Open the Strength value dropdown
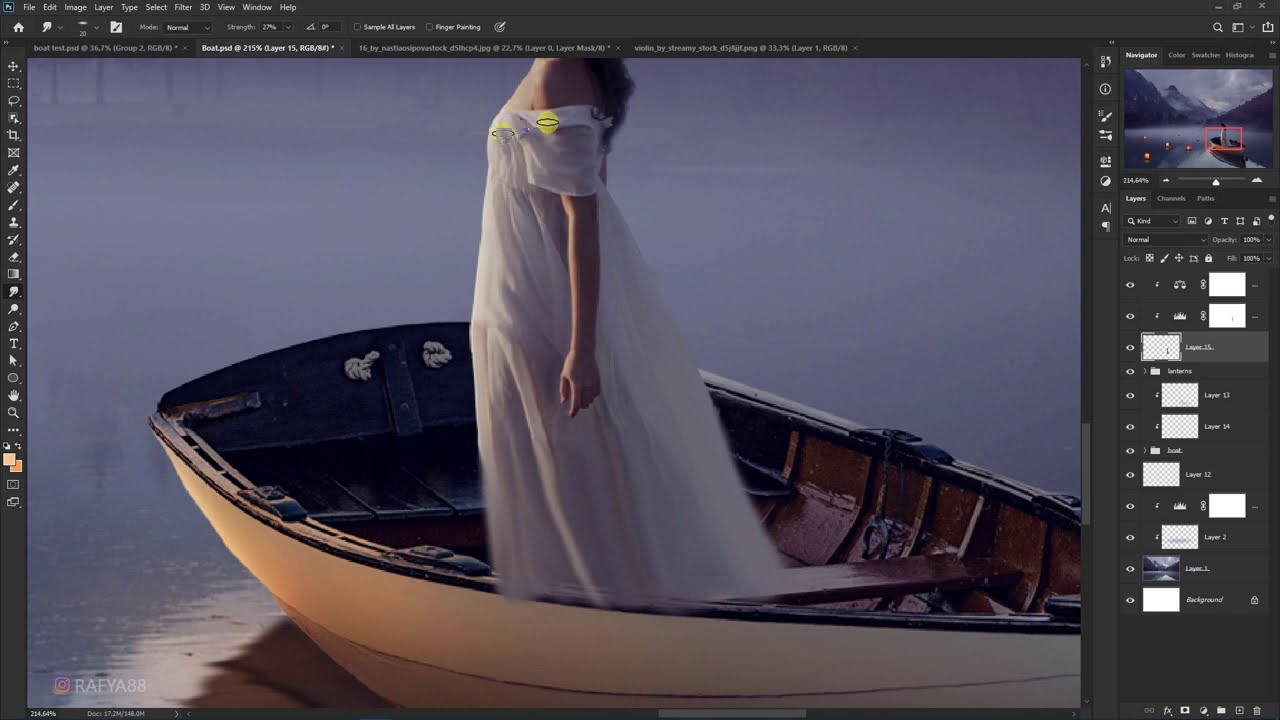The width and height of the screenshot is (1280, 720). point(288,27)
